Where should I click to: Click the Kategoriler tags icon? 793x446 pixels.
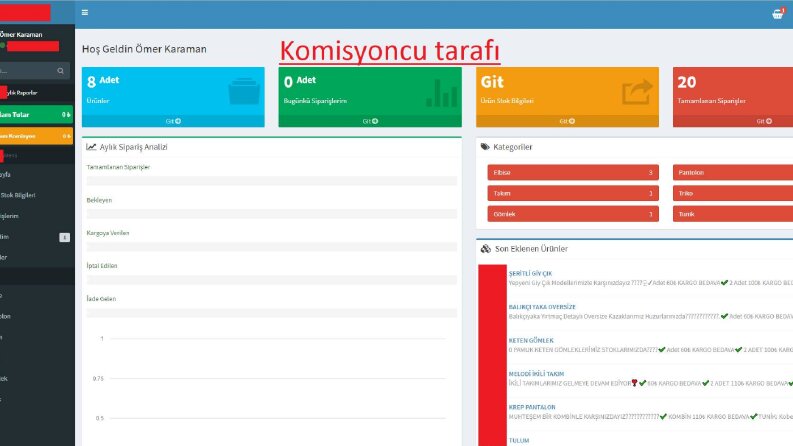[485, 147]
